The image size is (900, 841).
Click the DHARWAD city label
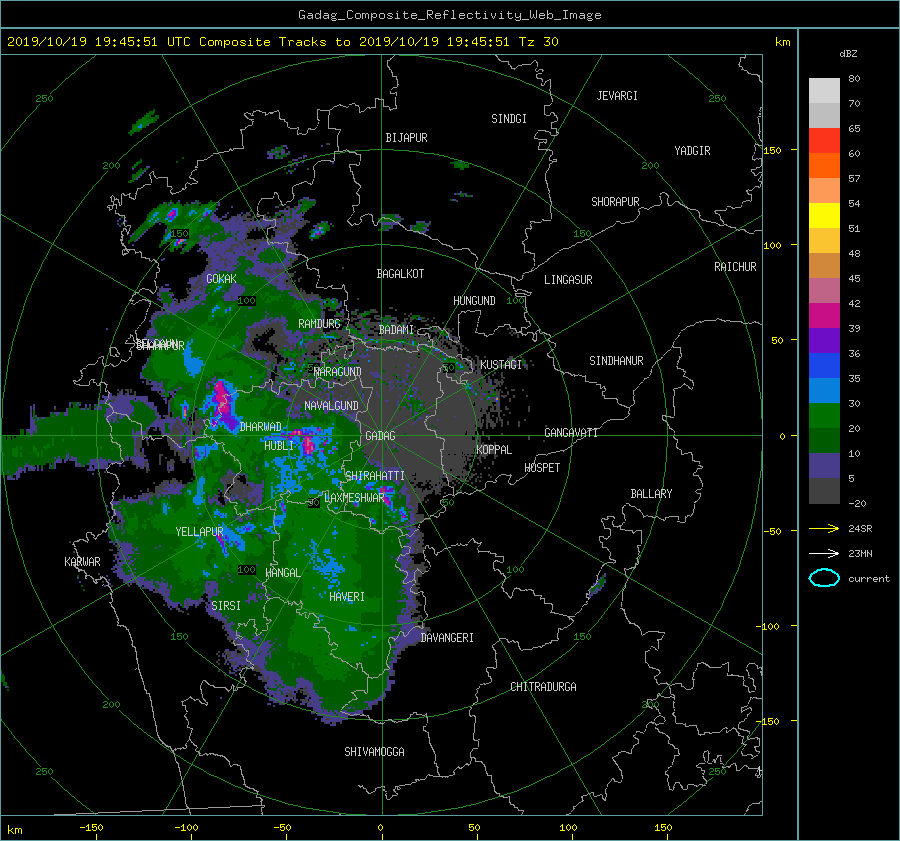(261, 427)
